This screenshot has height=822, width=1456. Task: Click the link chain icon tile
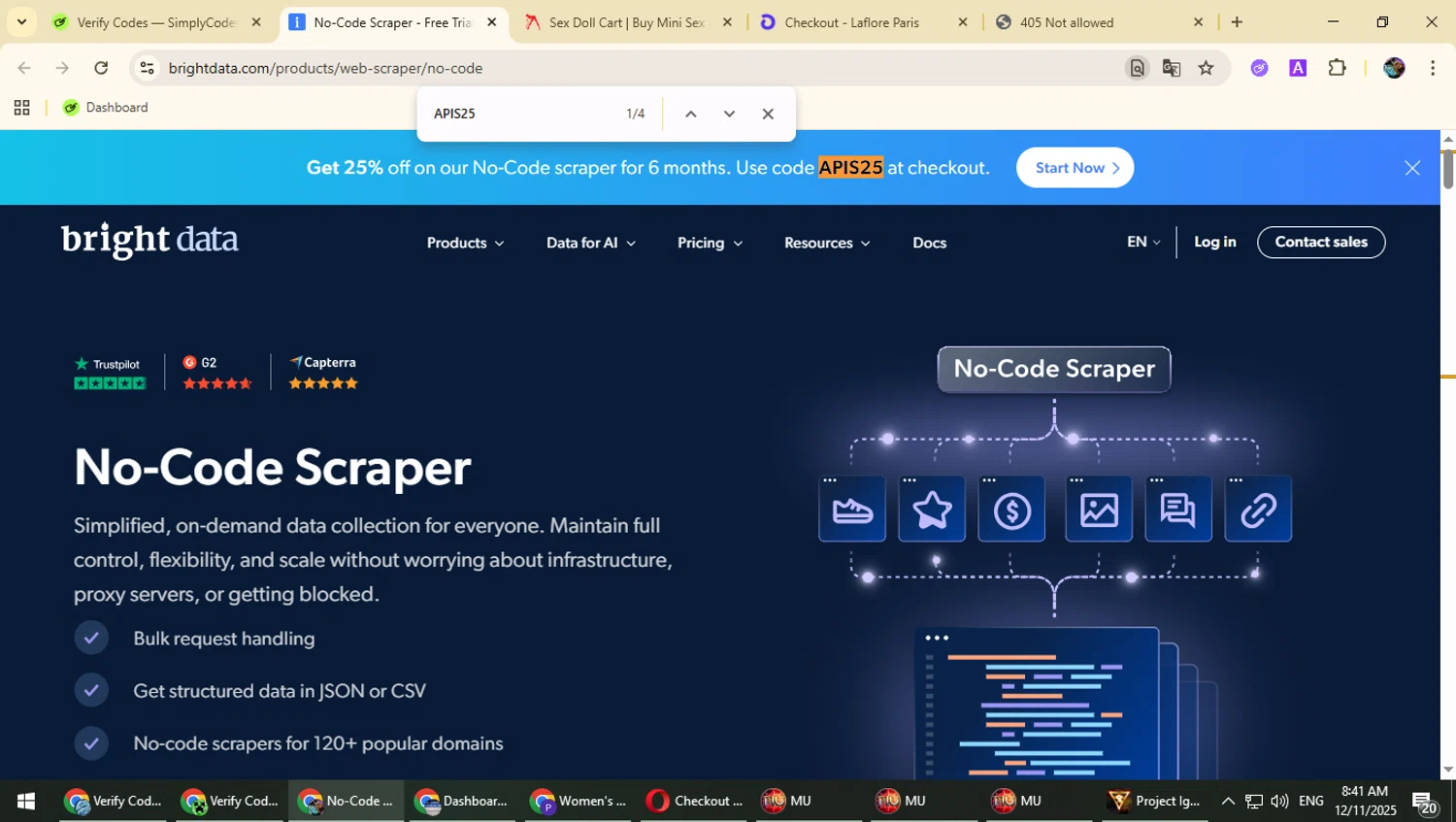coord(1258,509)
